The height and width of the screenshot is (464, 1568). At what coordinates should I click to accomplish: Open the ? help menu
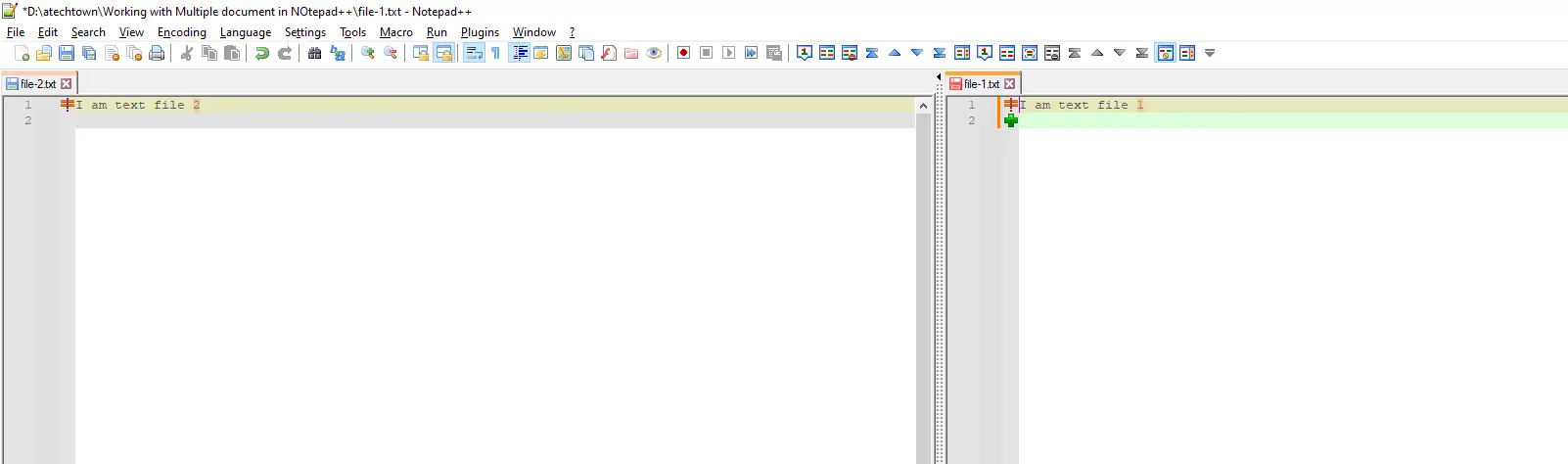point(572,32)
